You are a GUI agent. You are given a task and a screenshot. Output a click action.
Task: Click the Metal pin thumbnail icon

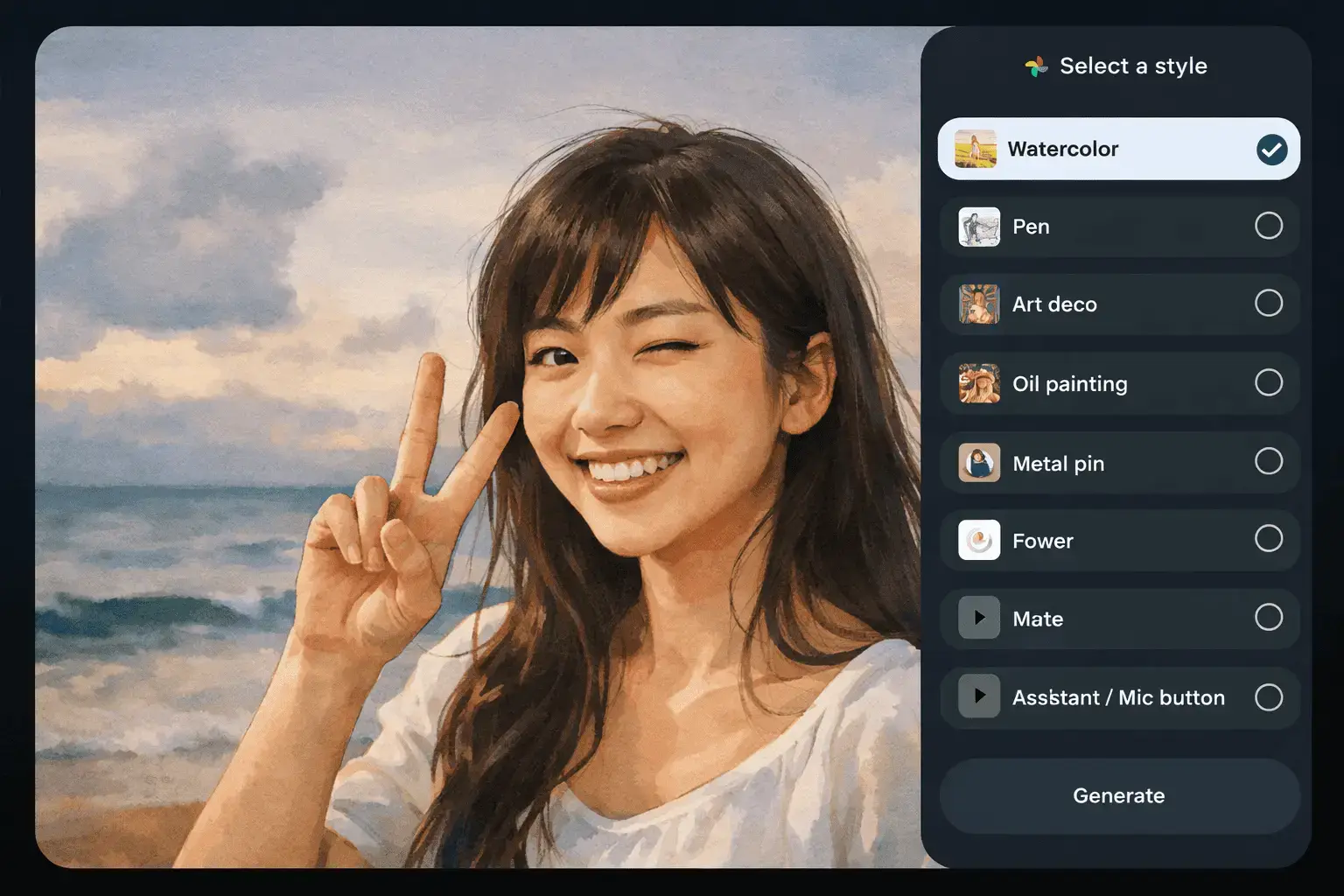tap(979, 462)
